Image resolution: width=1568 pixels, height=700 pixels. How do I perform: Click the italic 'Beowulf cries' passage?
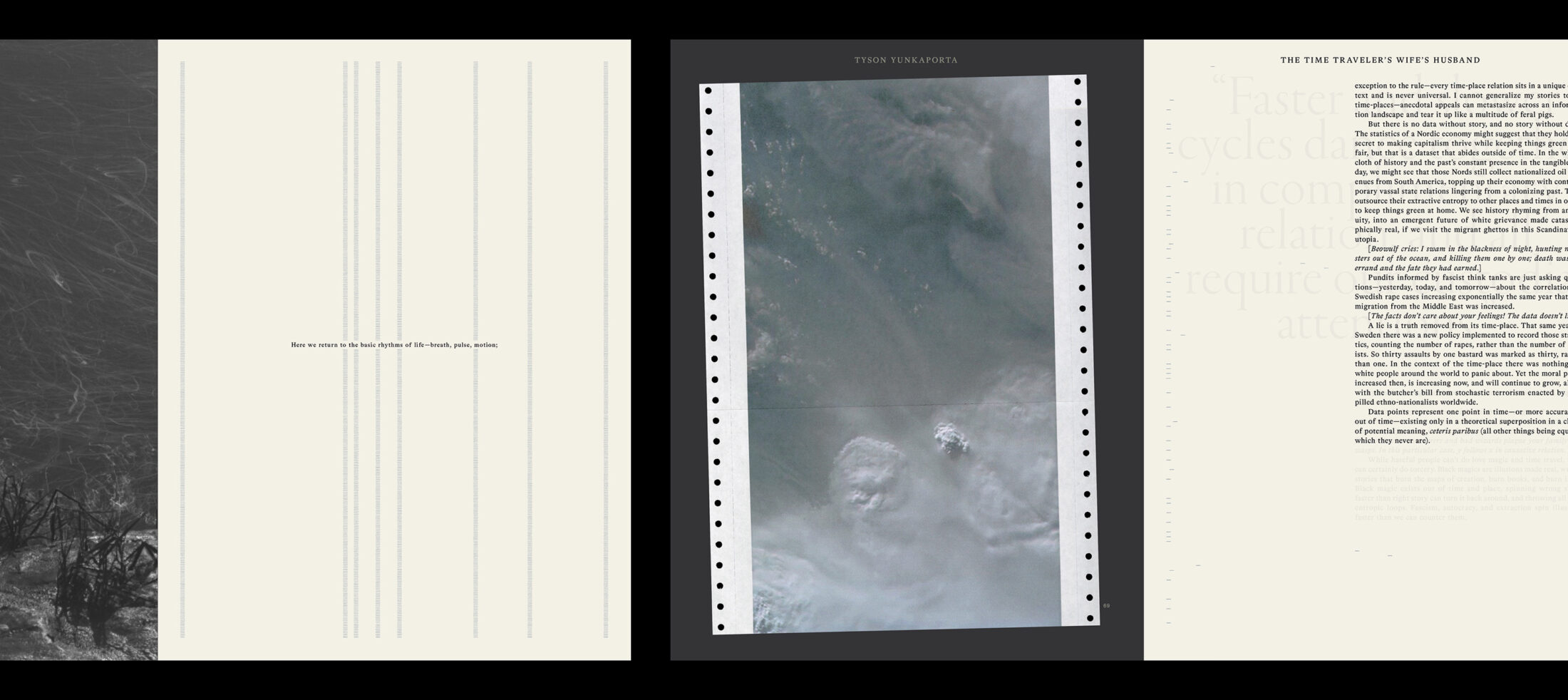point(1461,258)
